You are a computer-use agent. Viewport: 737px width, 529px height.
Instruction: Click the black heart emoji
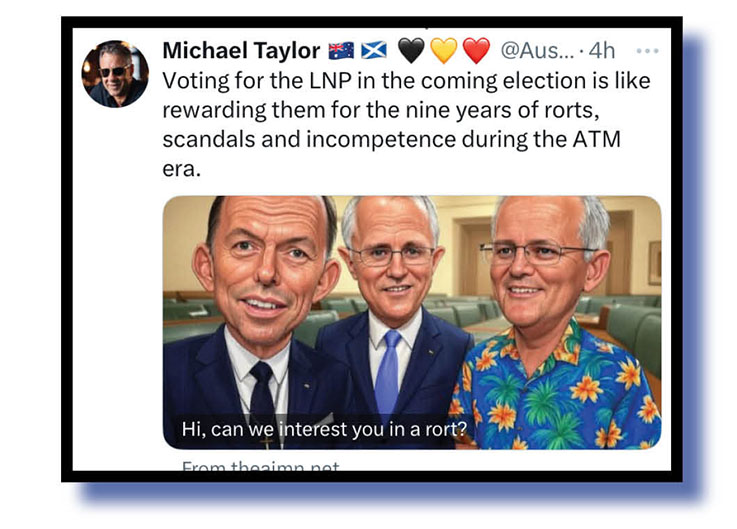click(x=411, y=50)
